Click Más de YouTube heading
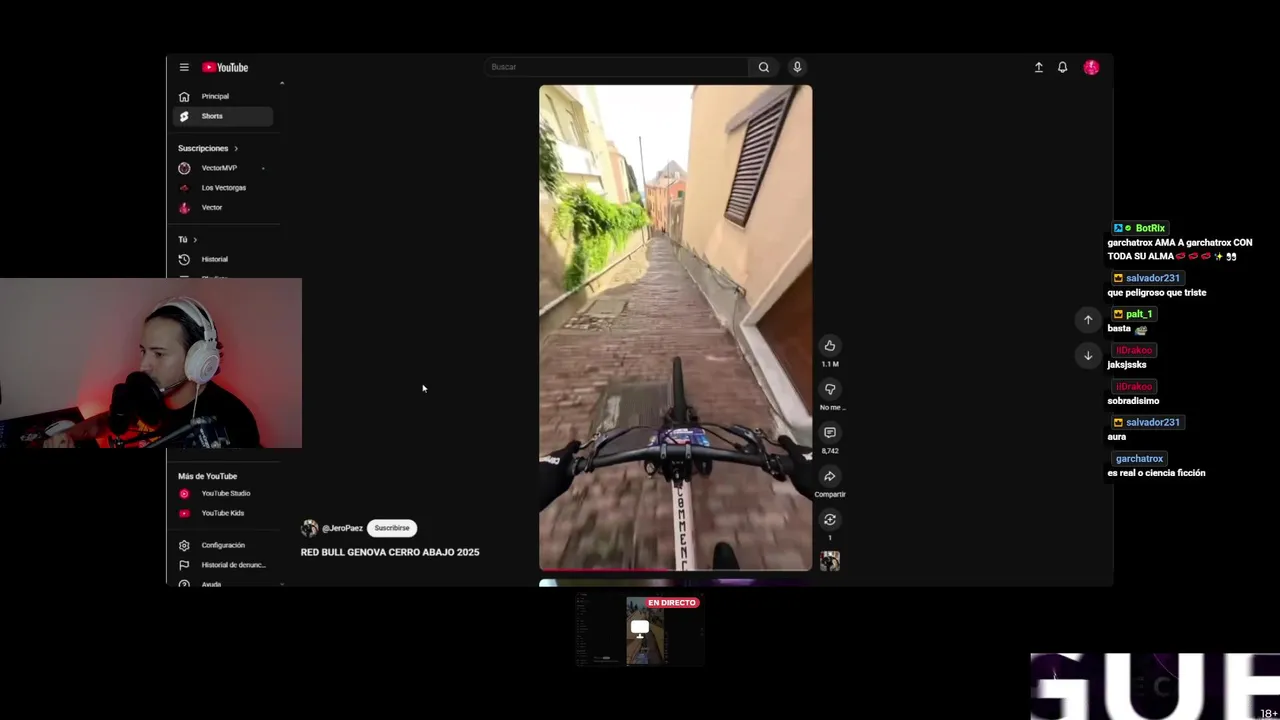The width and height of the screenshot is (1280, 720). pos(207,476)
